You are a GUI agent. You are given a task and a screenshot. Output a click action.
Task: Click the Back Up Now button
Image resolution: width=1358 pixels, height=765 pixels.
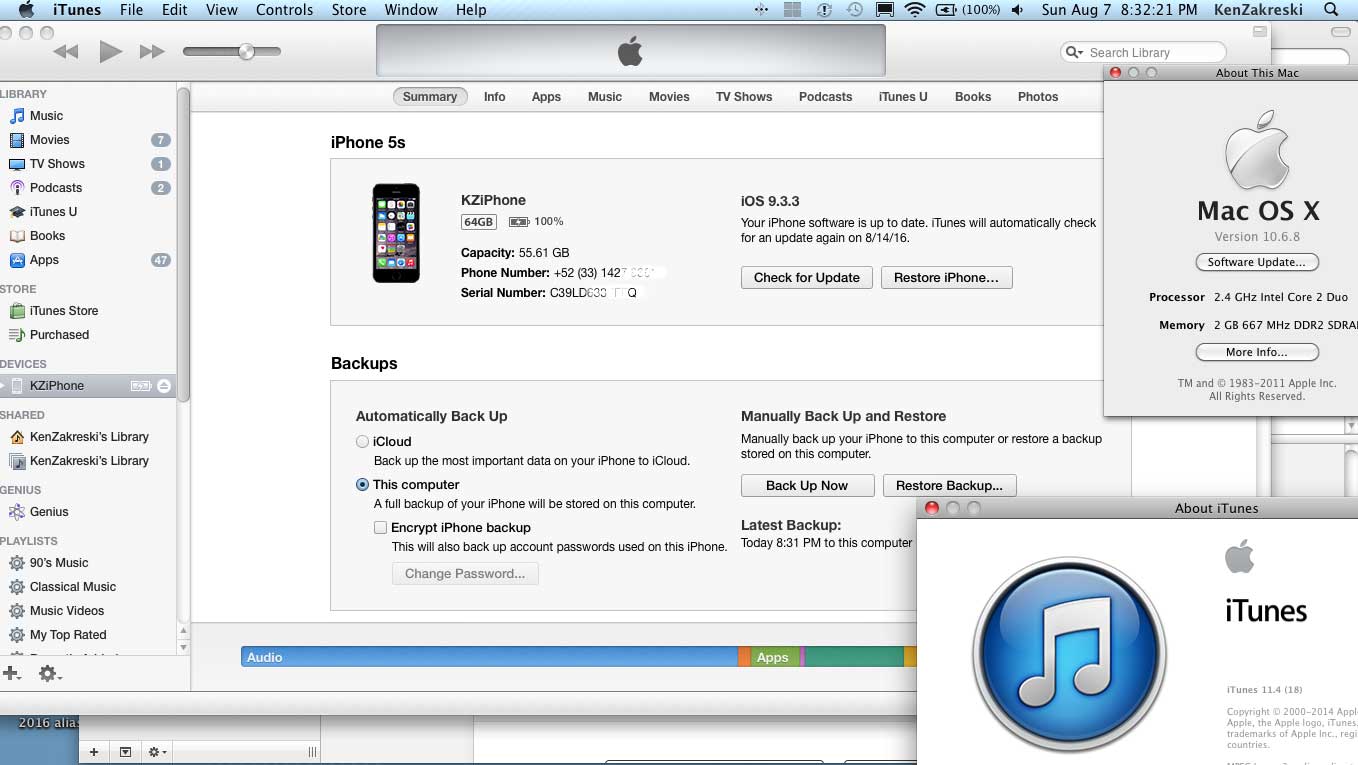click(807, 486)
